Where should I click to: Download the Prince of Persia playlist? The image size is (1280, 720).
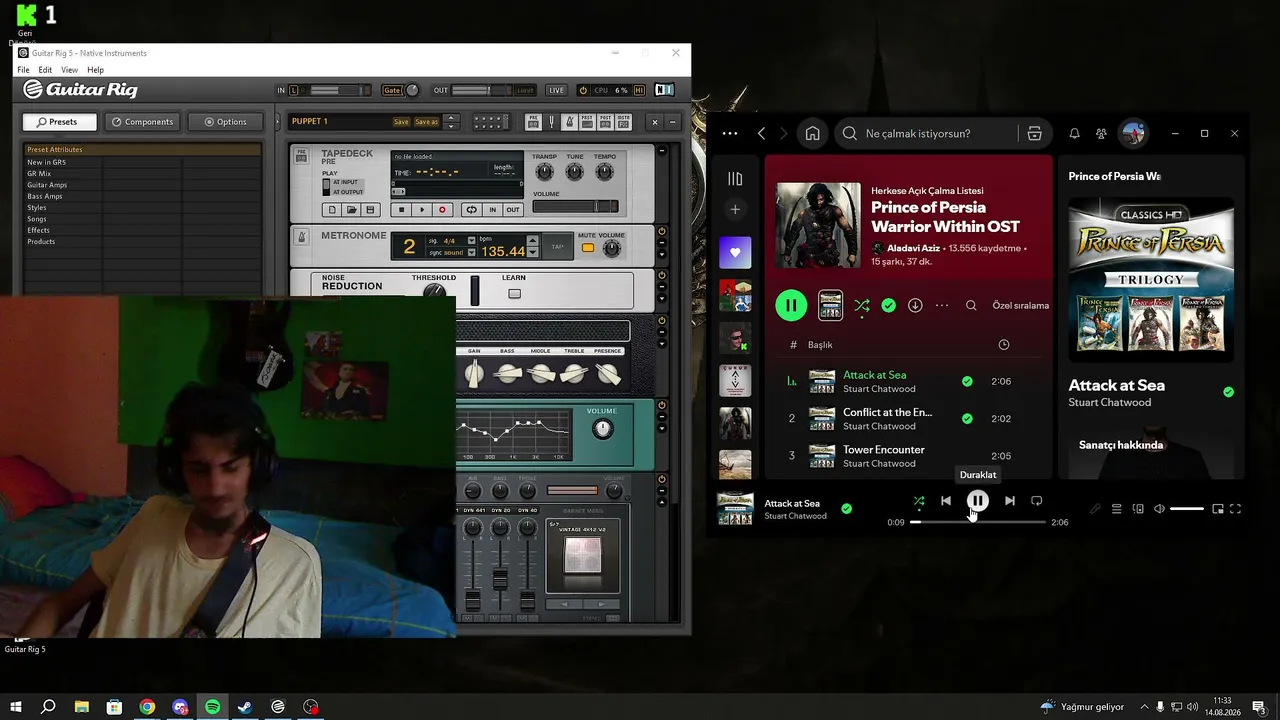click(x=915, y=305)
